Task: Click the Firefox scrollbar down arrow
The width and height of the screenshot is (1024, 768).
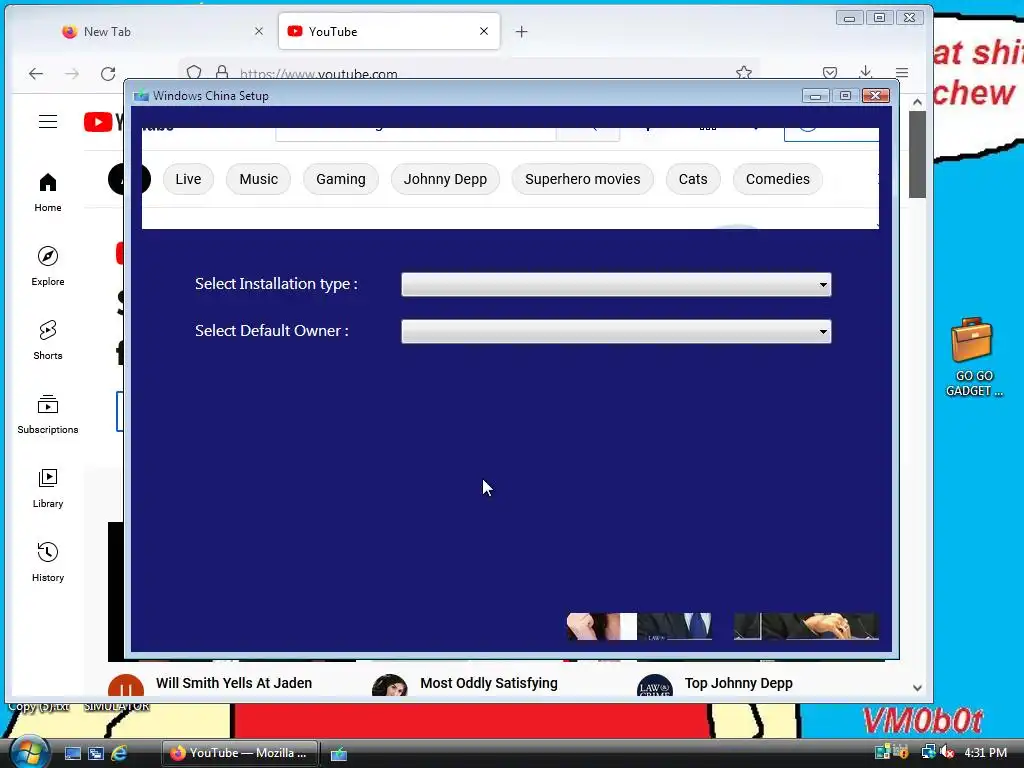Action: [x=917, y=688]
